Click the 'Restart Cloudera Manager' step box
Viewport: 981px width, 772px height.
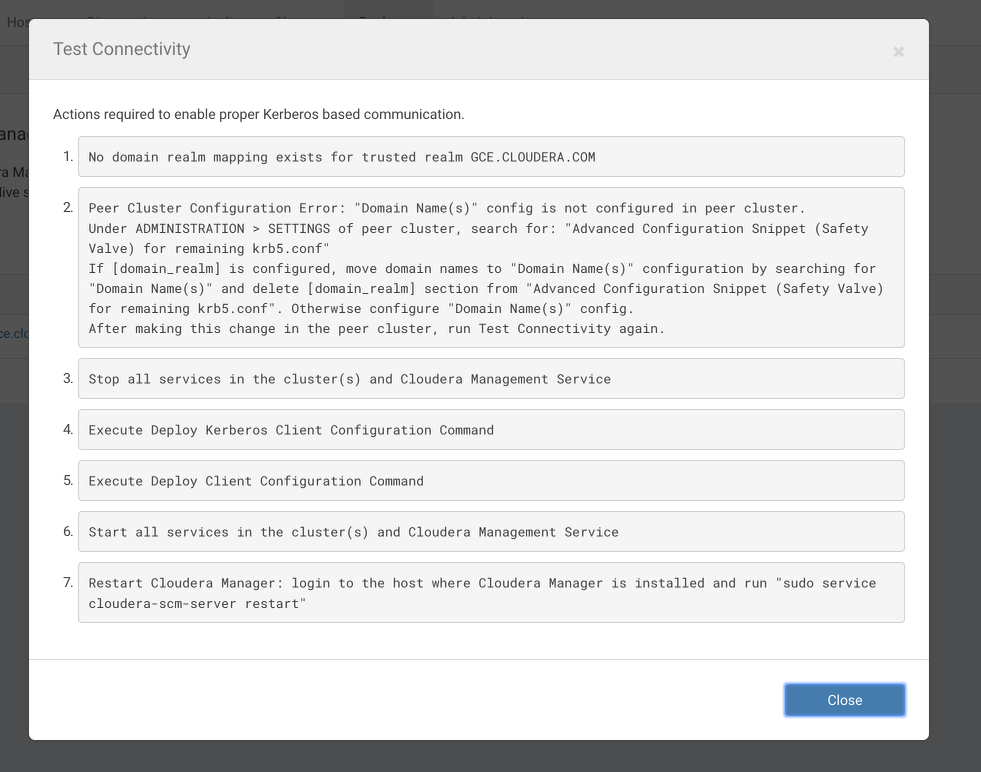pyautogui.click(x=490, y=592)
